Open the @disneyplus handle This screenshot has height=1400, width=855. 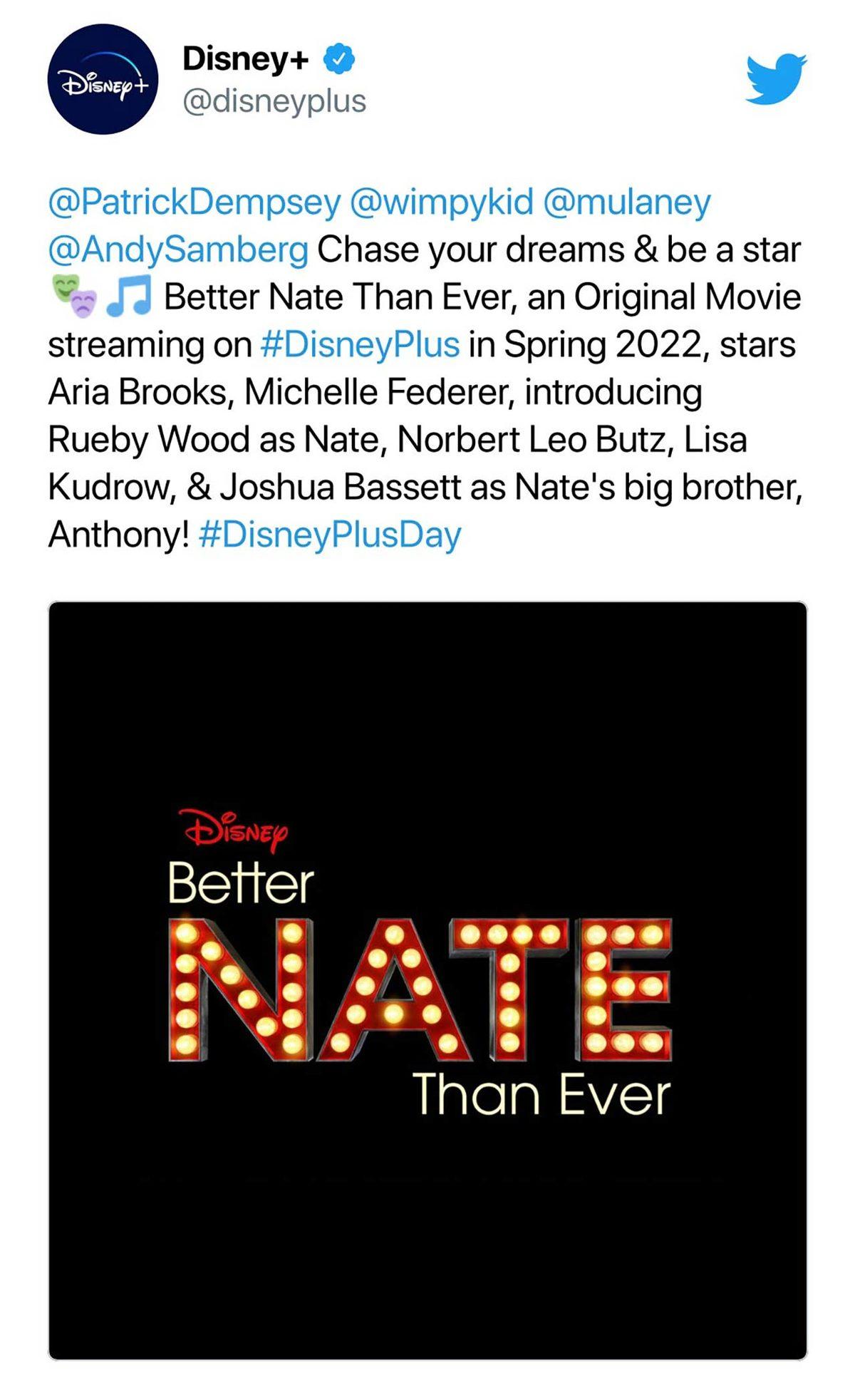274,101
